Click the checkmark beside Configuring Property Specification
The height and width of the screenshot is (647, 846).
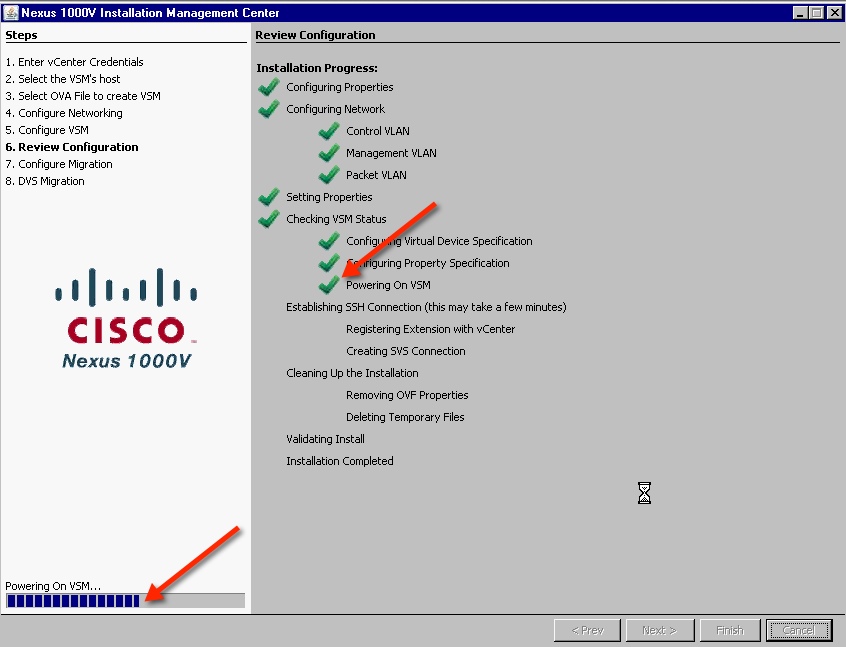tap(329, 263)
